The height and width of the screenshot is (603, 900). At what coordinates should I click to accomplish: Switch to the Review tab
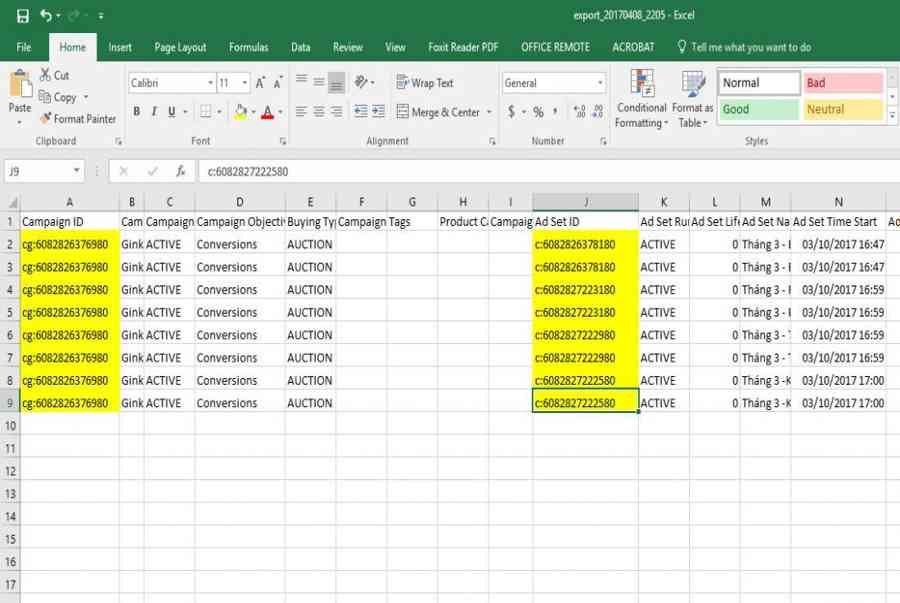348,47
